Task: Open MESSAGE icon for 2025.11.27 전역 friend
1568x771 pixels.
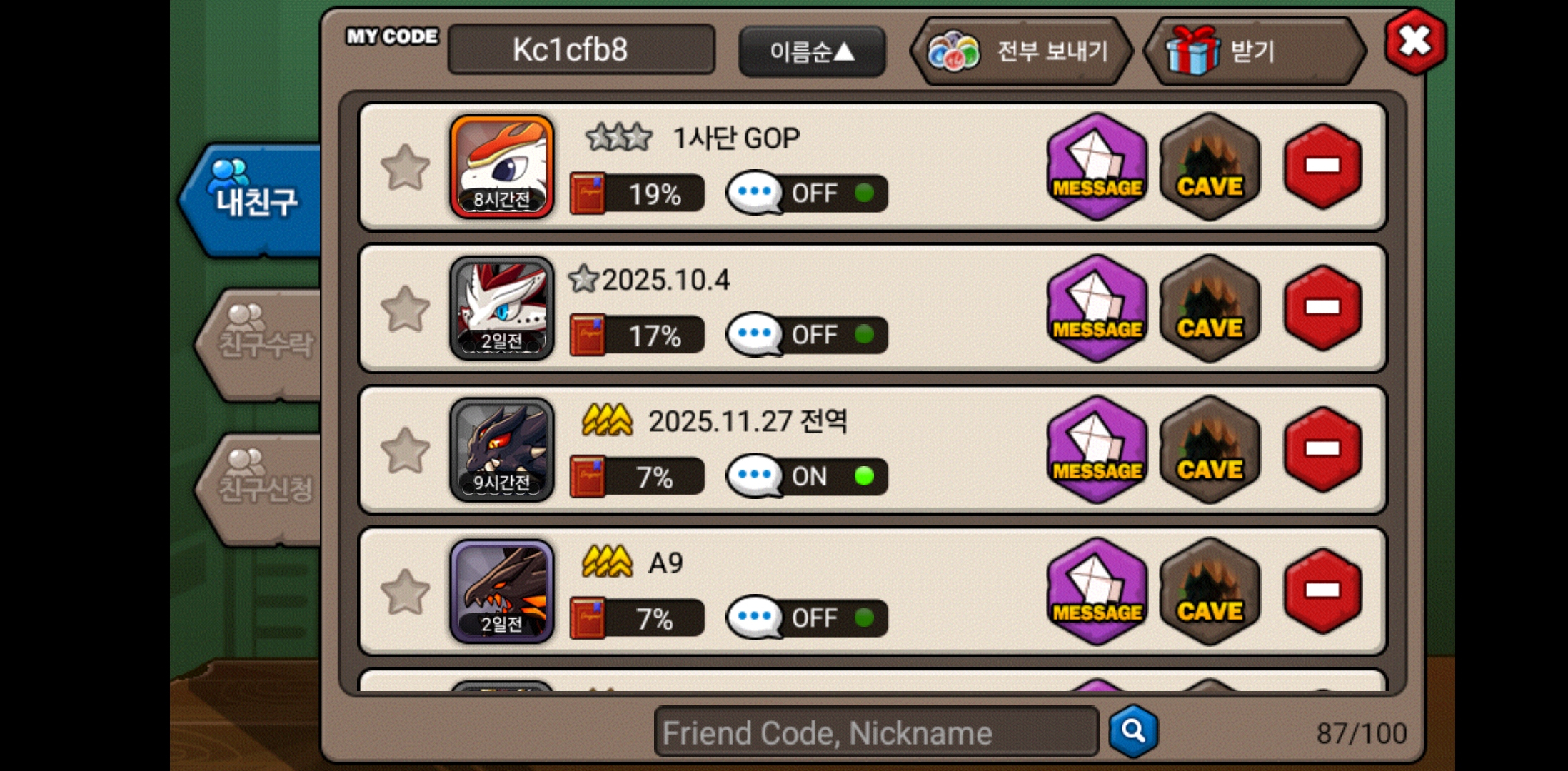Action: (x=1097, y=450)
